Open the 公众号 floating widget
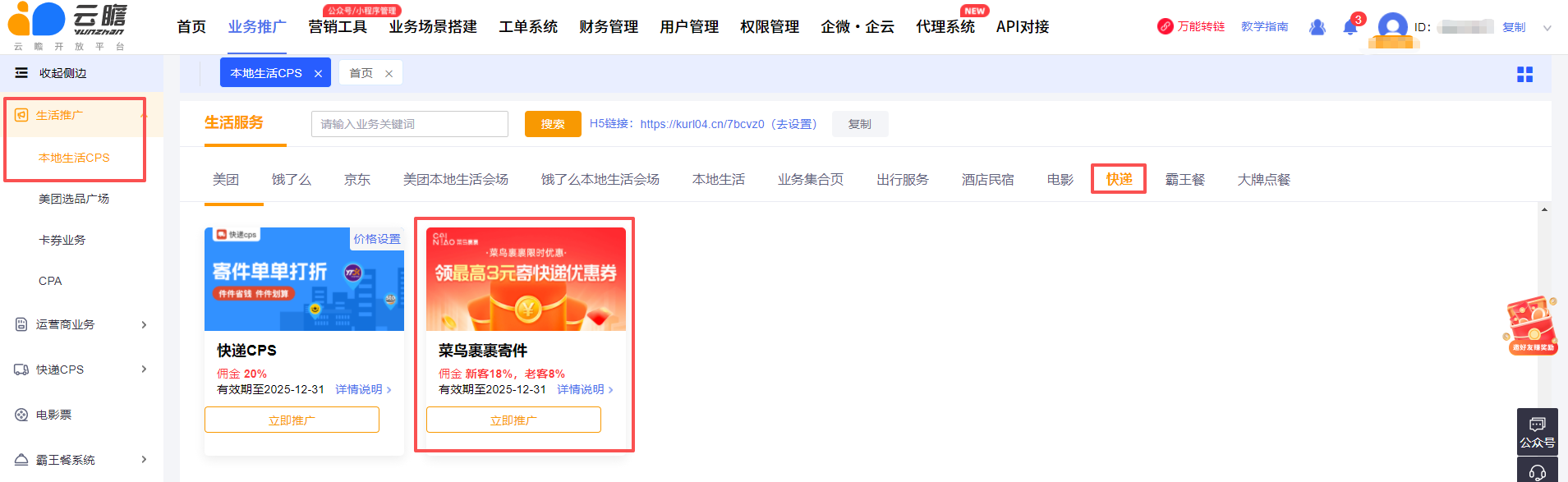The width and height of the screenshot is (1568, 482). click(1537, 432)
